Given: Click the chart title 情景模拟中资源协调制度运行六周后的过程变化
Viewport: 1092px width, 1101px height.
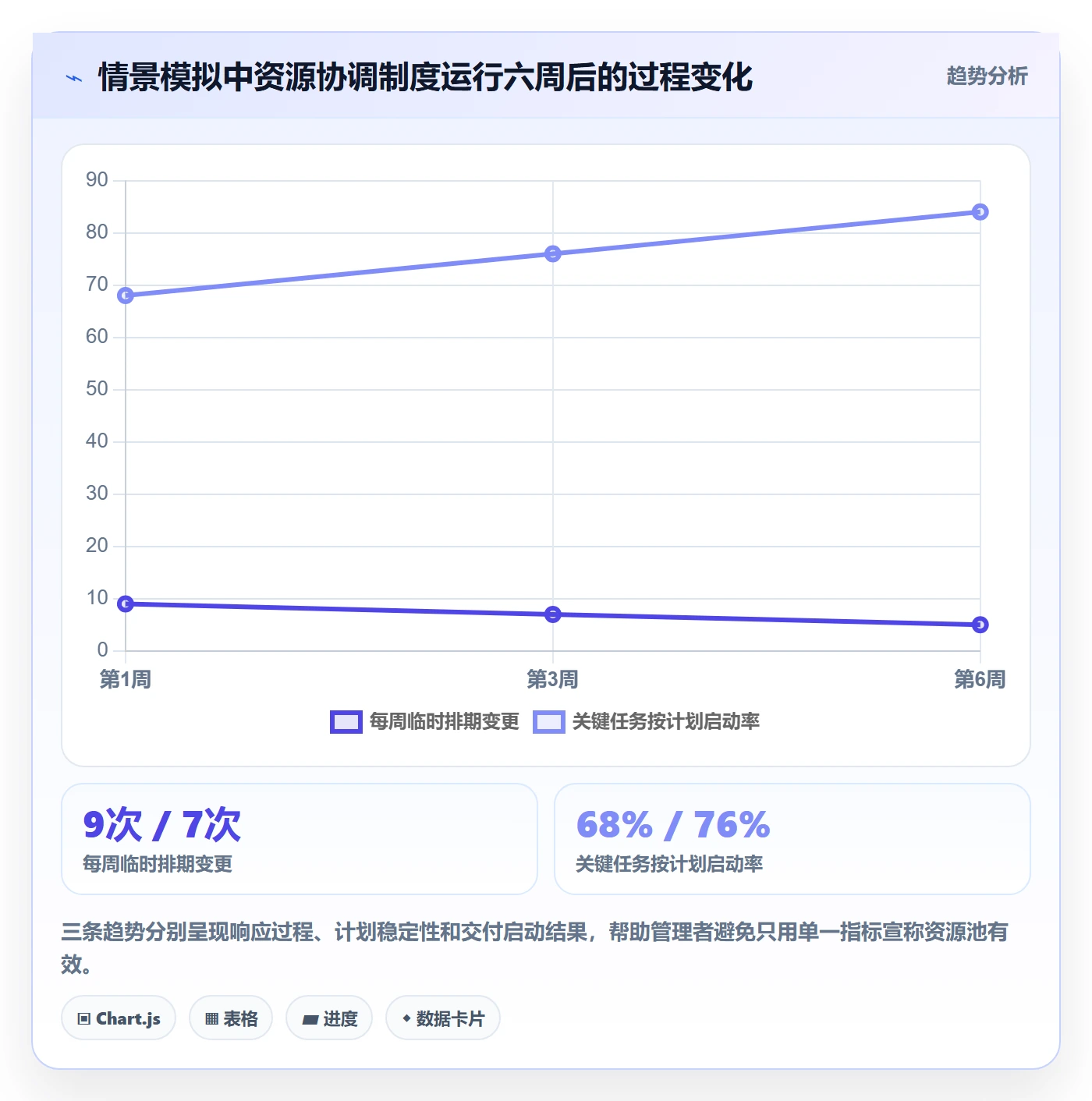Looking at the screenshot, I should click(x=425, y=77).
